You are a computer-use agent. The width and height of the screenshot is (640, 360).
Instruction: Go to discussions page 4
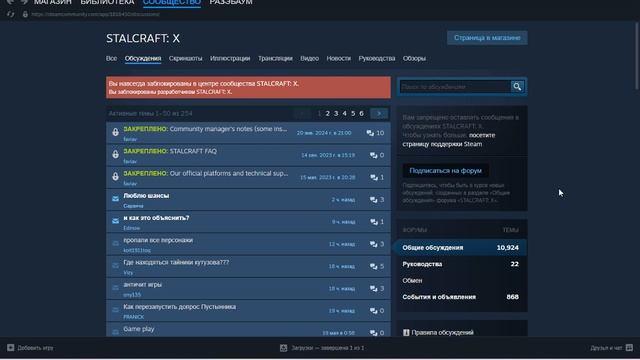[x=344, y=113]
